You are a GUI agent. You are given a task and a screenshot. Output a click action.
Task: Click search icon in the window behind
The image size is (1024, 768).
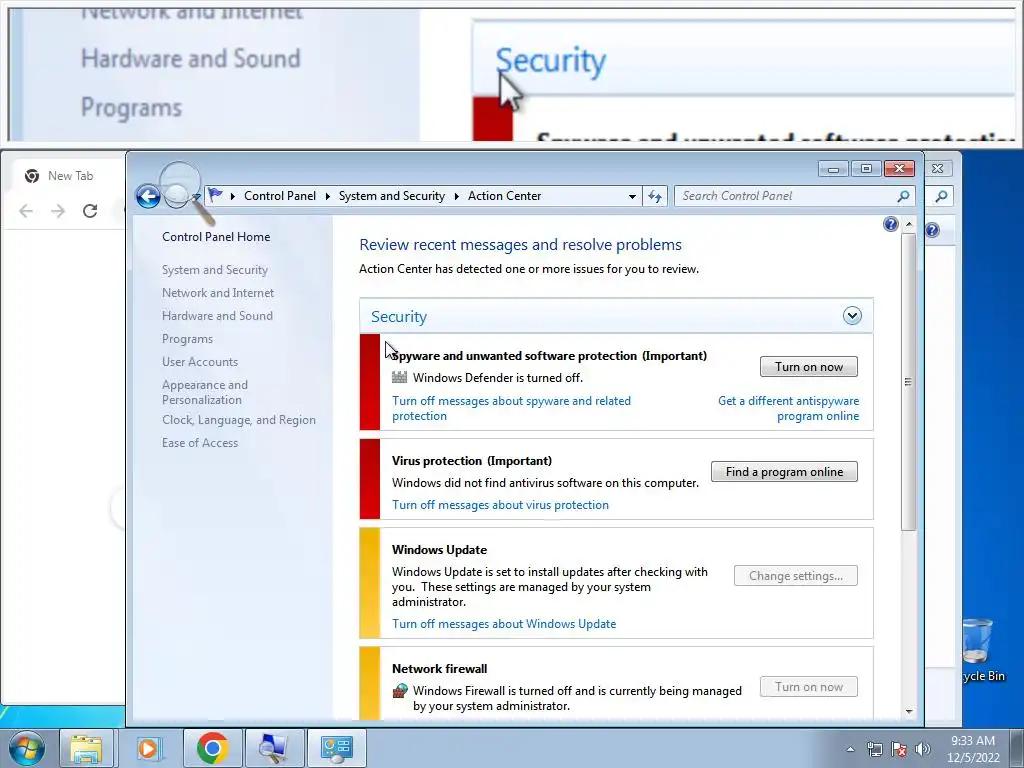click(941, 196)
